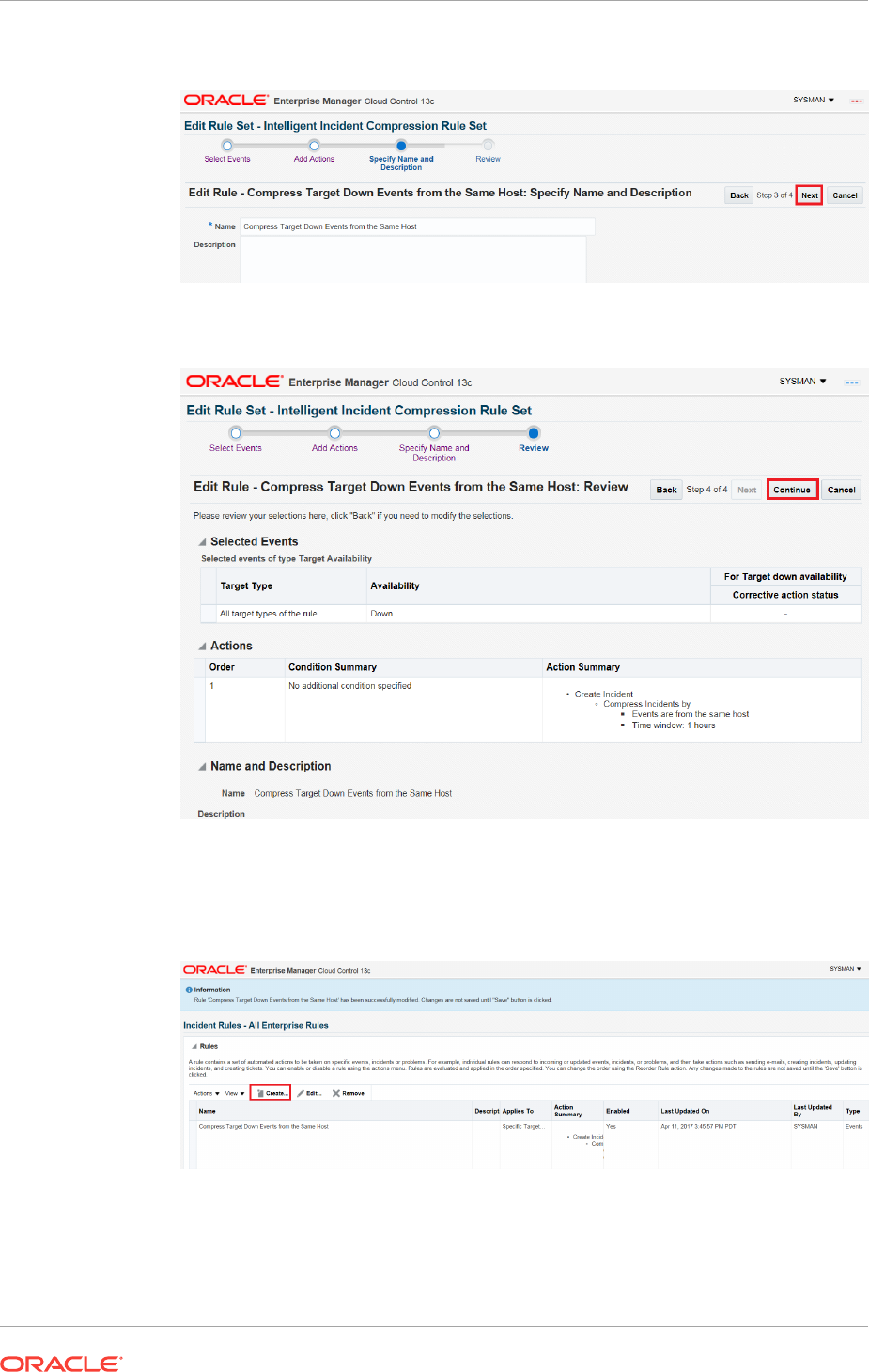Collapse the Selected Events section
Image resolution: width=869 pixels, height=1372 pixels.
click(202, 542)
